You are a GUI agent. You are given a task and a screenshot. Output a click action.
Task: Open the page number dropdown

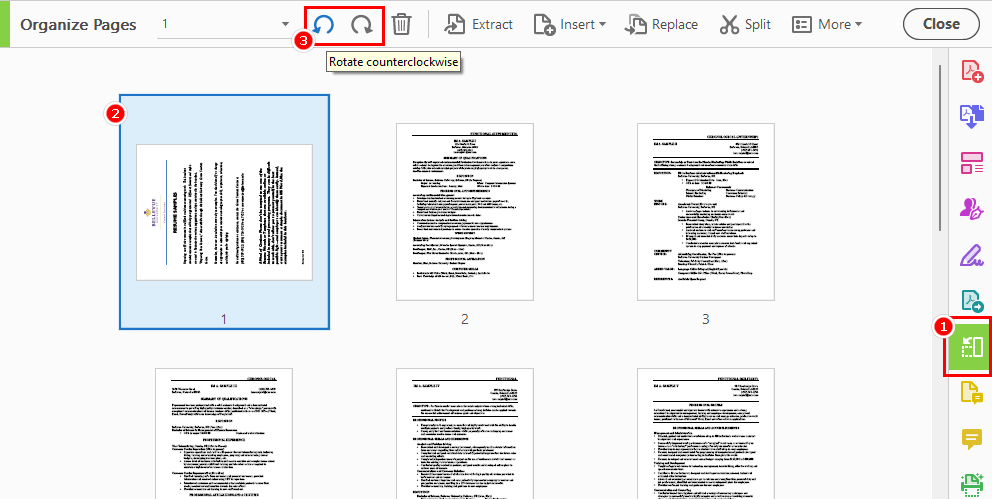pyautogui.click(x=285, y=25)
